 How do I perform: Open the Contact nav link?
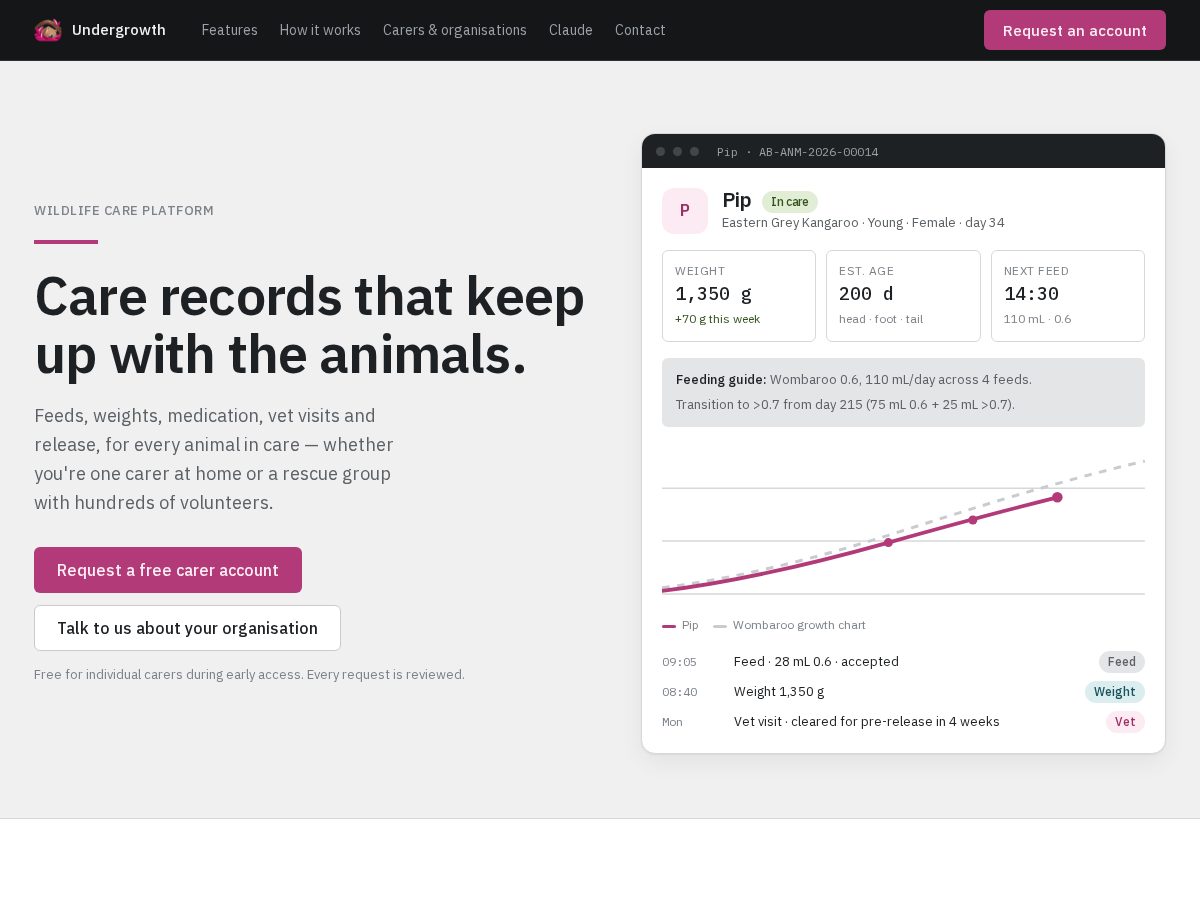tap(640, 30)
